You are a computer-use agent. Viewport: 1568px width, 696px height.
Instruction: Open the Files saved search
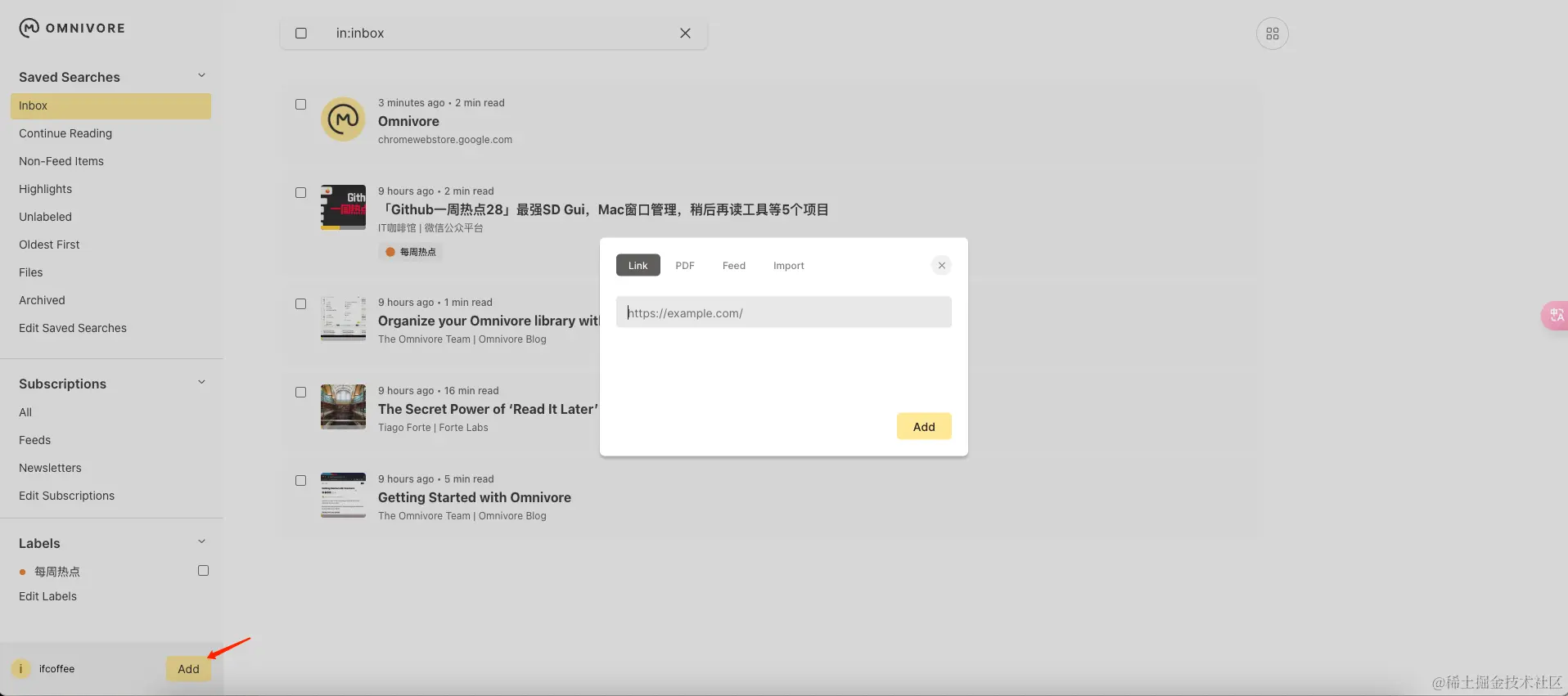pyautogui.click(x=31, y=272)
